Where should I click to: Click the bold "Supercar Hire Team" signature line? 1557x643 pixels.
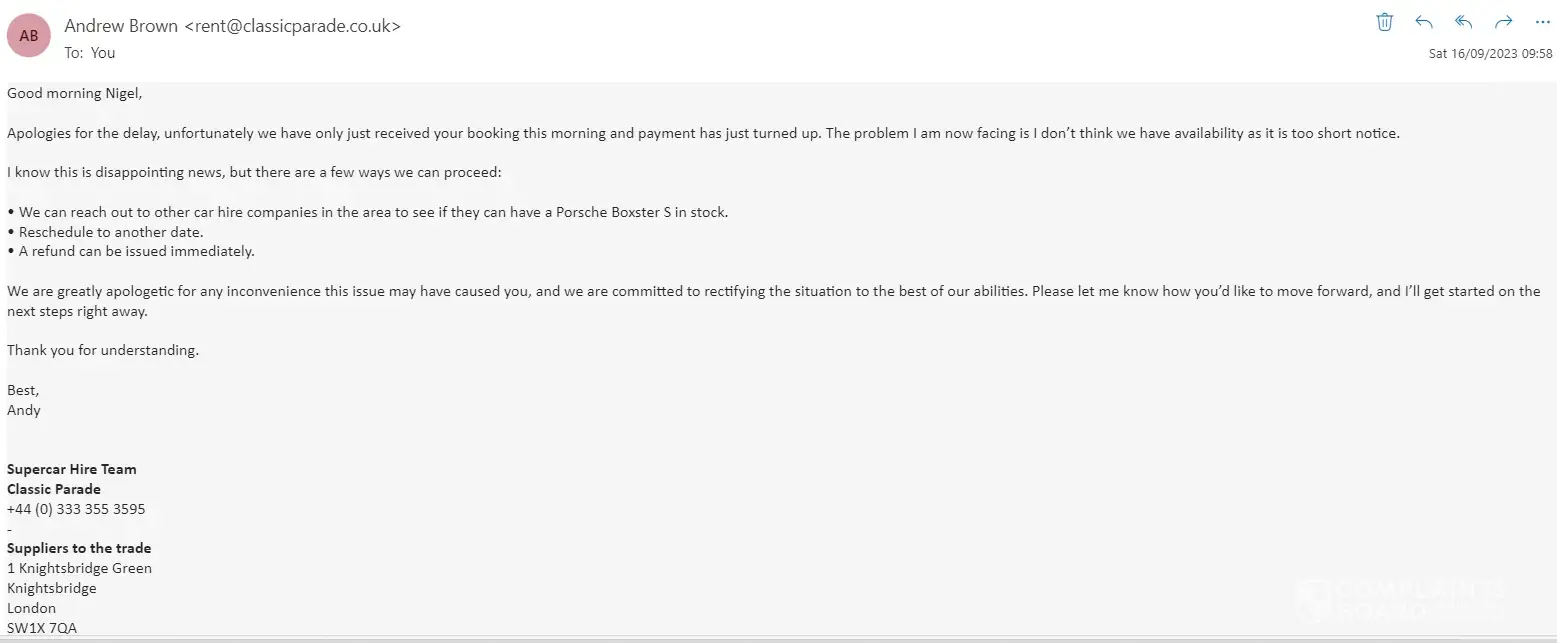pos(72,469)
